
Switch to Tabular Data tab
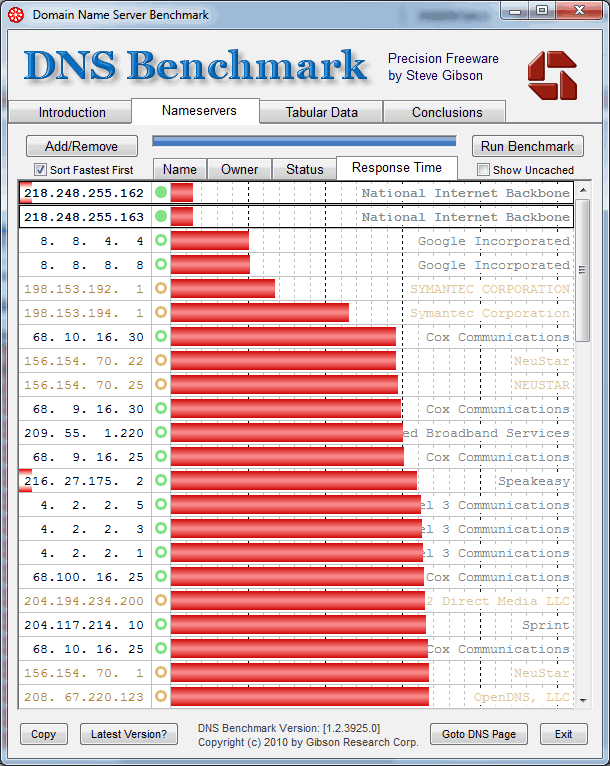point(321,112)
